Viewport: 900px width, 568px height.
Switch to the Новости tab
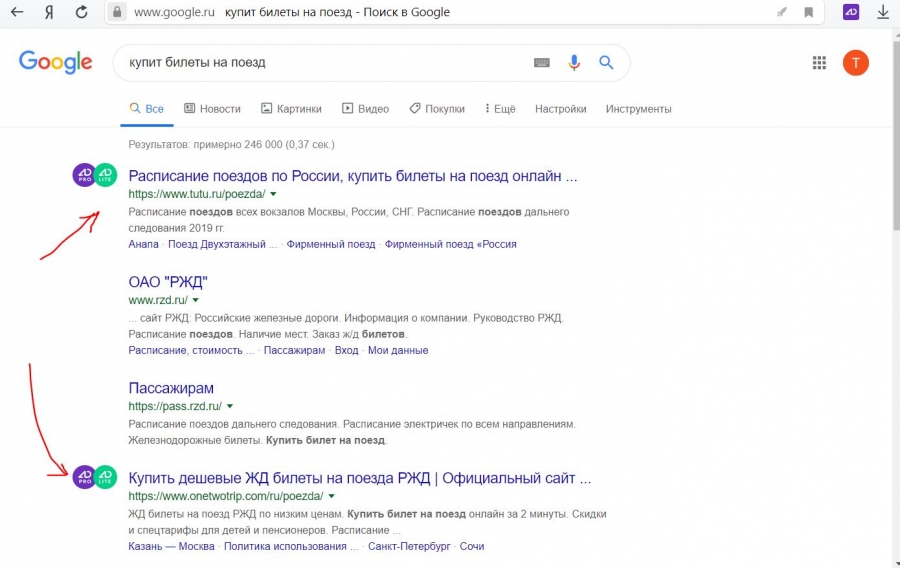(212, 108)
